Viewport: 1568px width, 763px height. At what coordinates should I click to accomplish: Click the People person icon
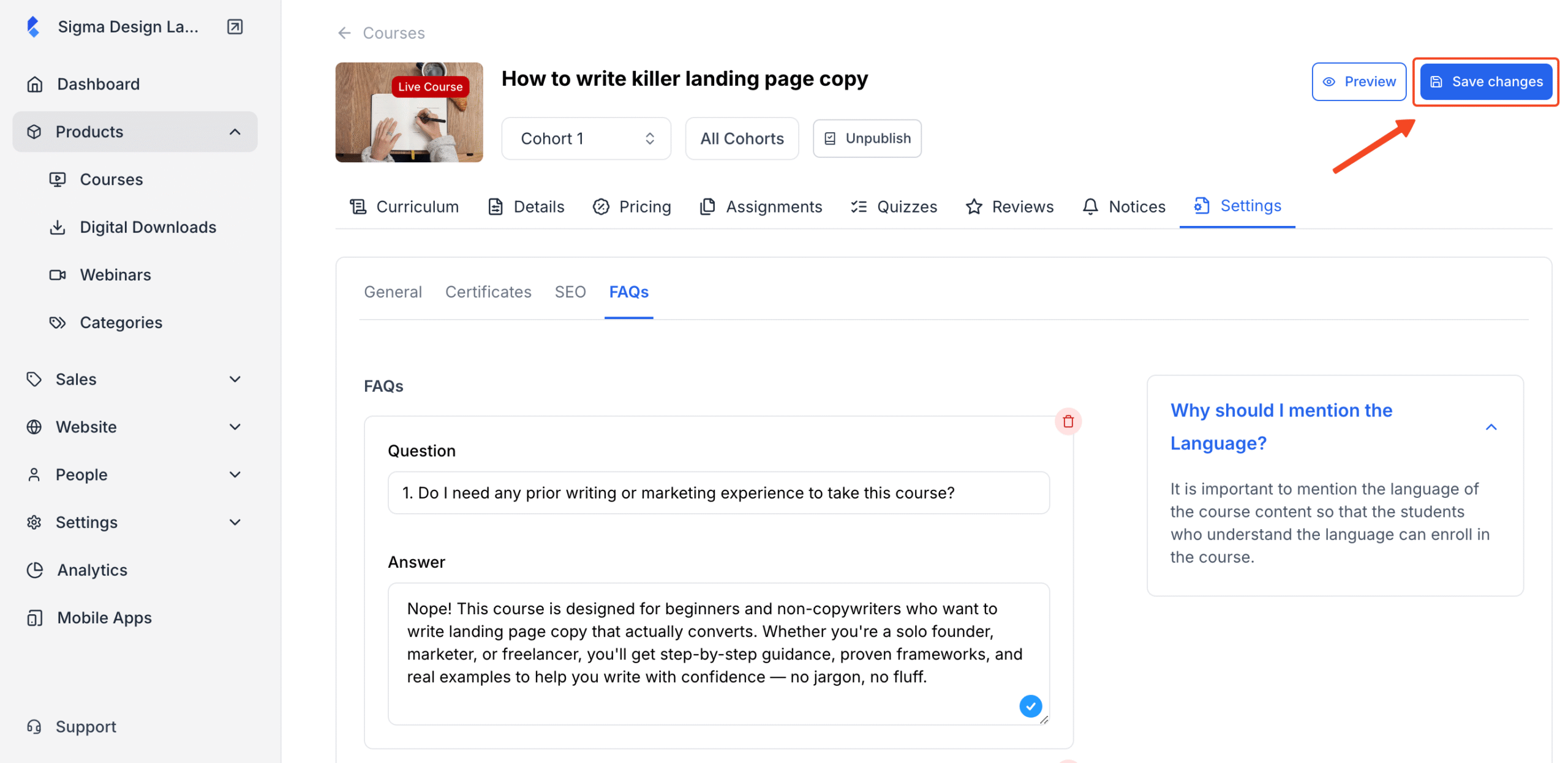click(x=34, y=475)
